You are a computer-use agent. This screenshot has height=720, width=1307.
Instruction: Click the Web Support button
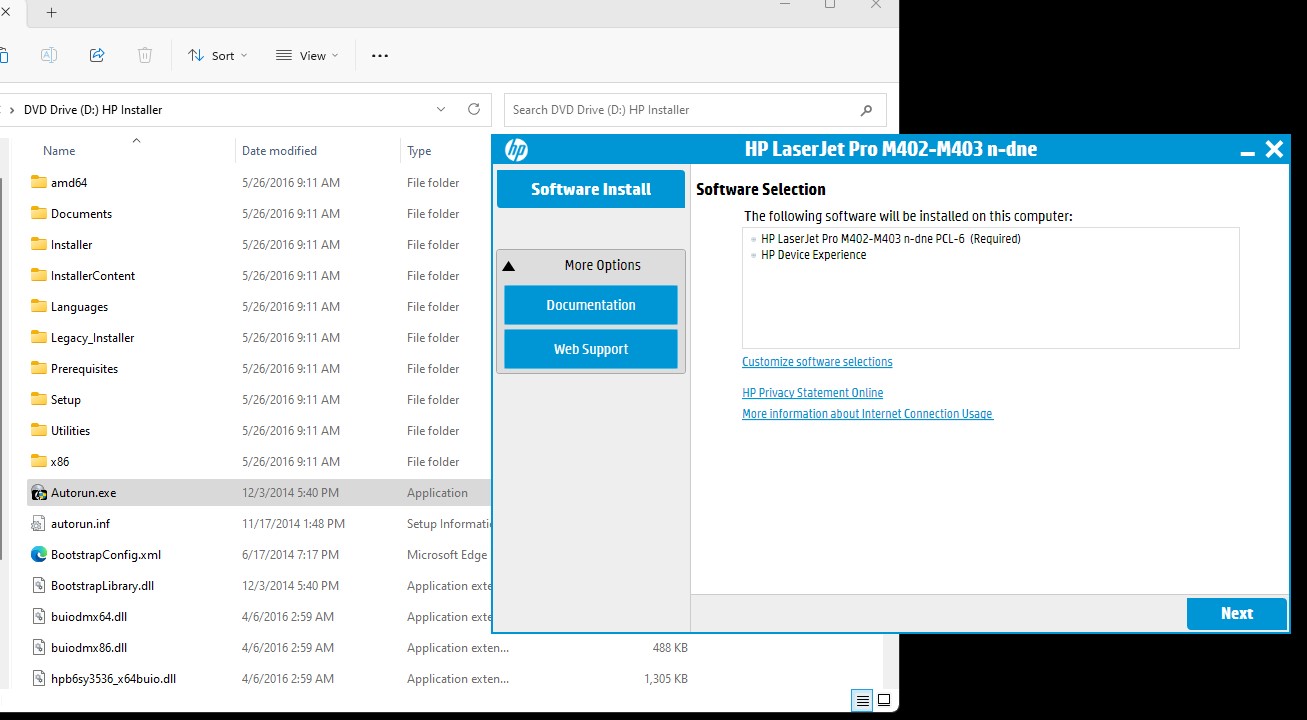click(590, 349)
